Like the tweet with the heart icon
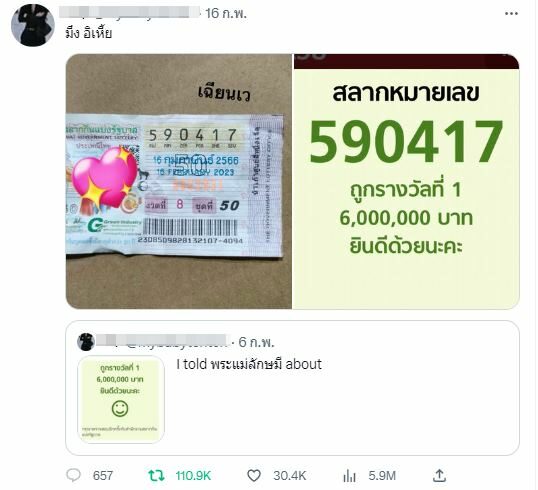 pos(254,476)
